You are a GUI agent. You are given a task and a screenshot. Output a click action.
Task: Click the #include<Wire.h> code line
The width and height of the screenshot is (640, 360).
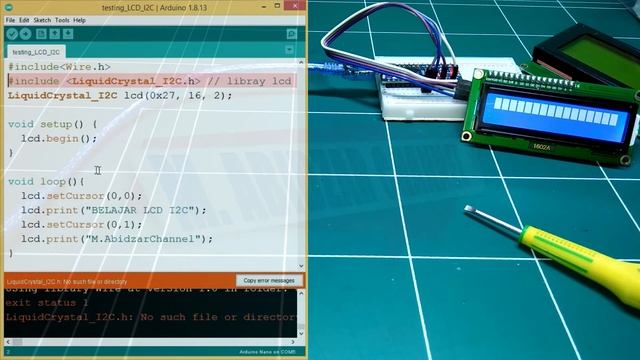point(59,67)
